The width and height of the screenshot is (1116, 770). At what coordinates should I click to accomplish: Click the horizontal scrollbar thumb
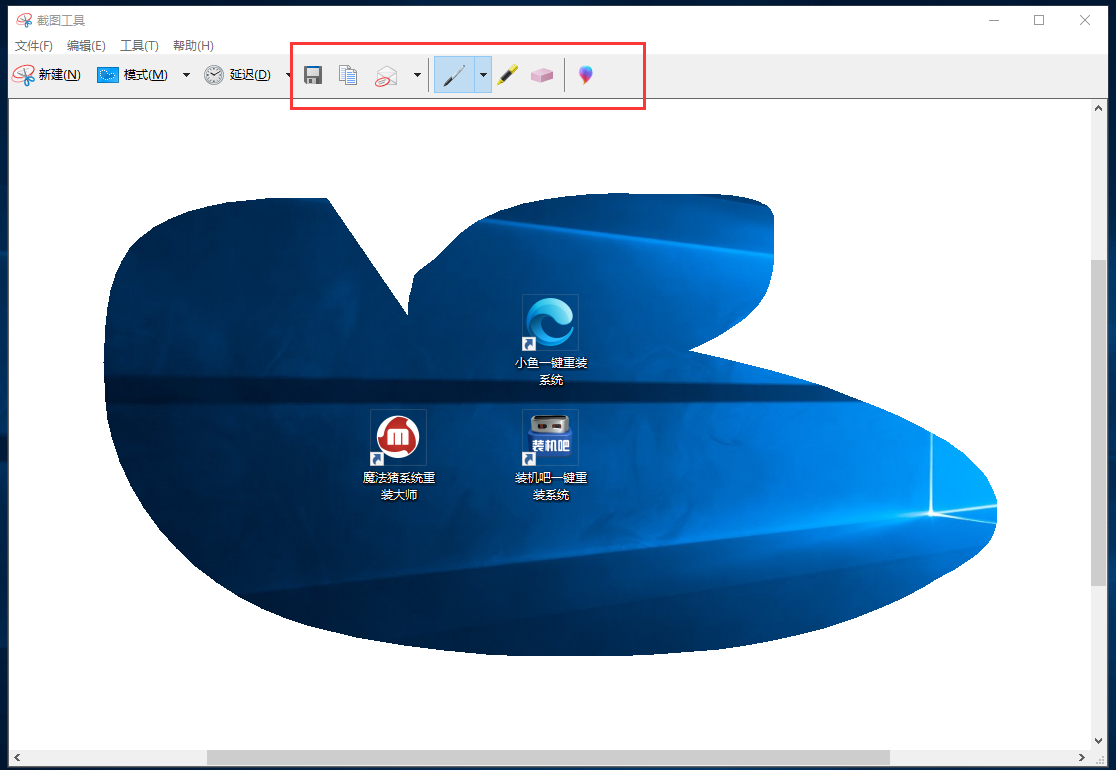tap(548, 757)
